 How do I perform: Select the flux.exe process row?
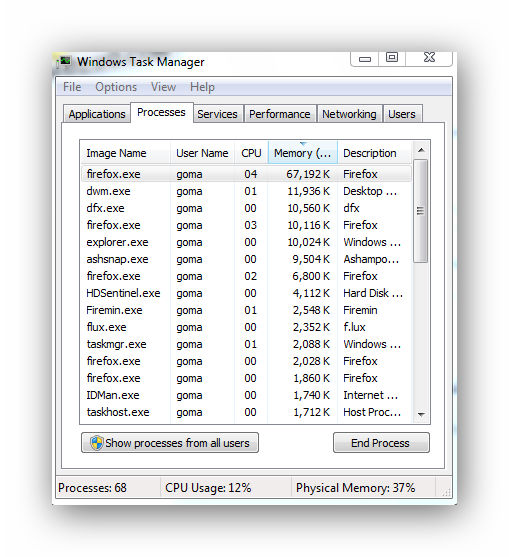pos(246,327)
